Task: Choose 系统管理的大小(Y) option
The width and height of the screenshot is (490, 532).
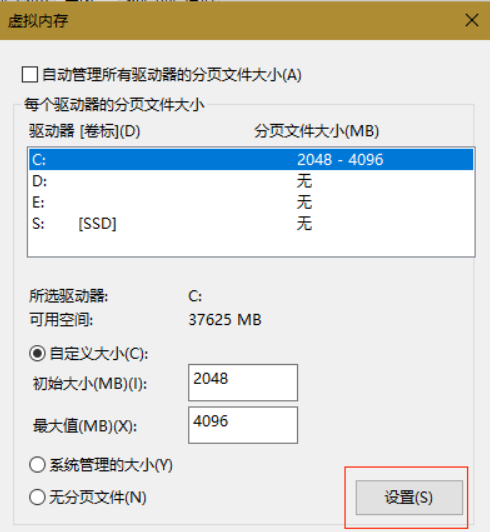Action: click(37, 465)
